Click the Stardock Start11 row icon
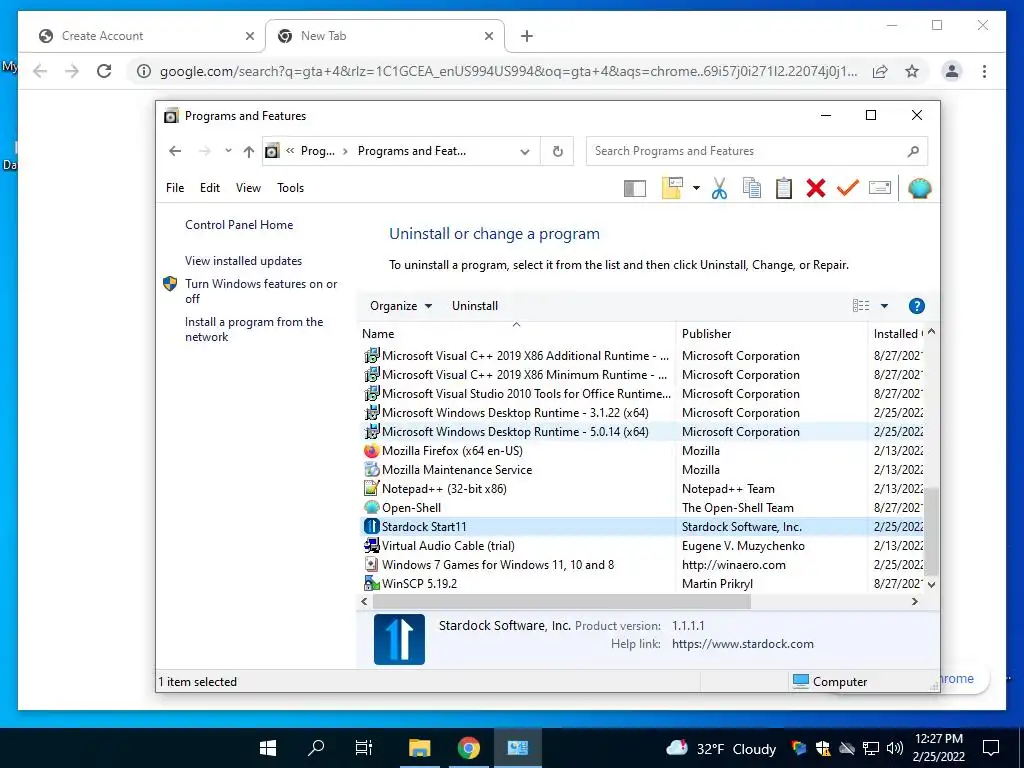1024x768 pixels. [372, 526]
